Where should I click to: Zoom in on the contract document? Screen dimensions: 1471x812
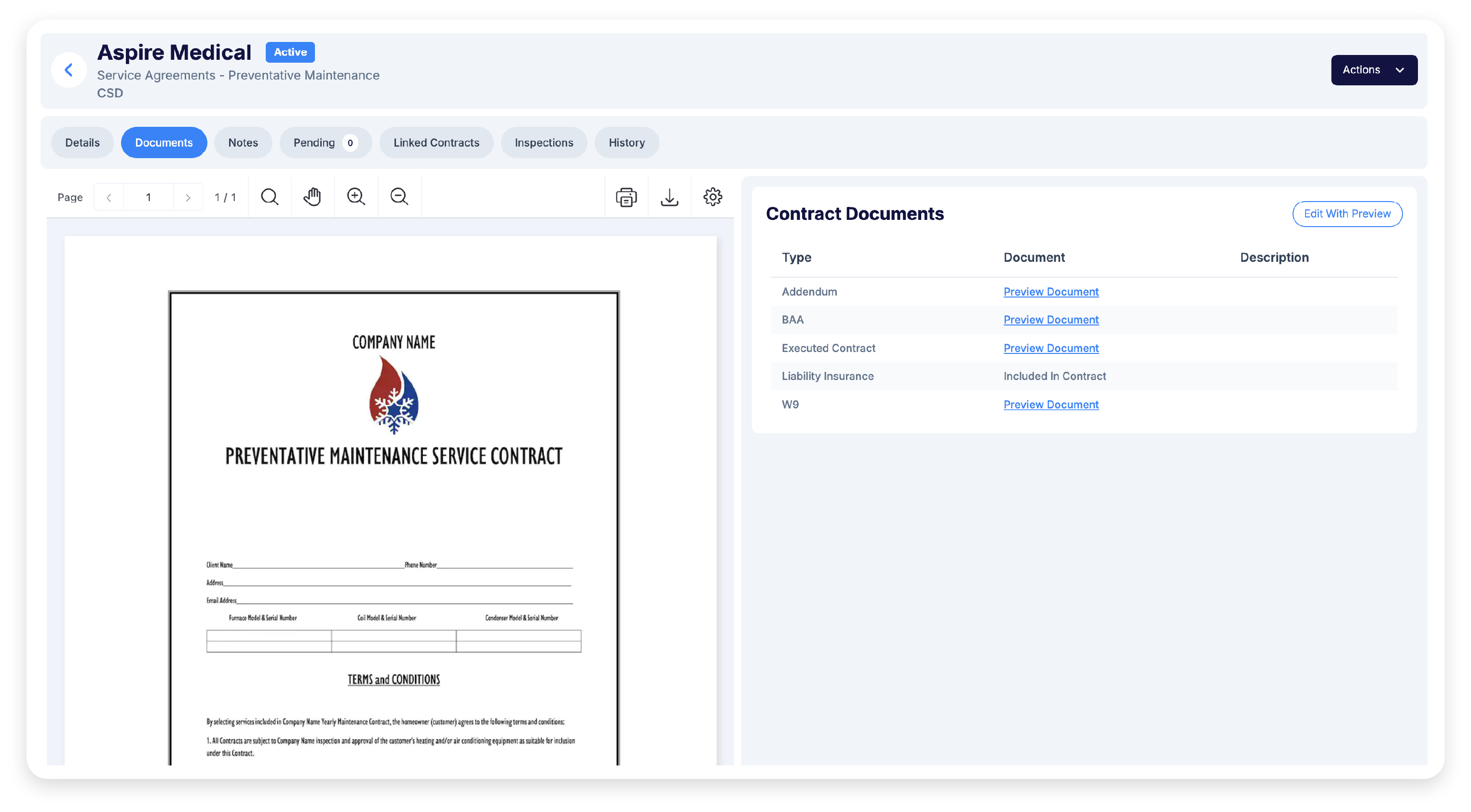(356, 196)
